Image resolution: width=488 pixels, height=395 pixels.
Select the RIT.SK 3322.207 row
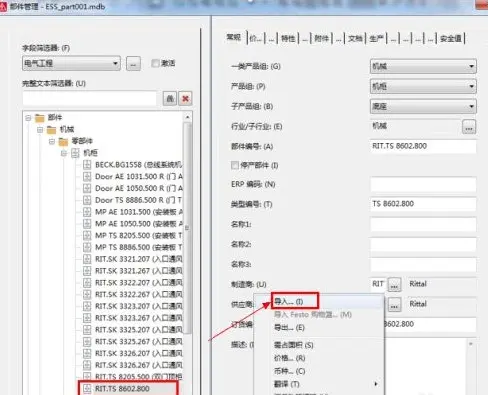pyautogui.click(x=139, y=283)
